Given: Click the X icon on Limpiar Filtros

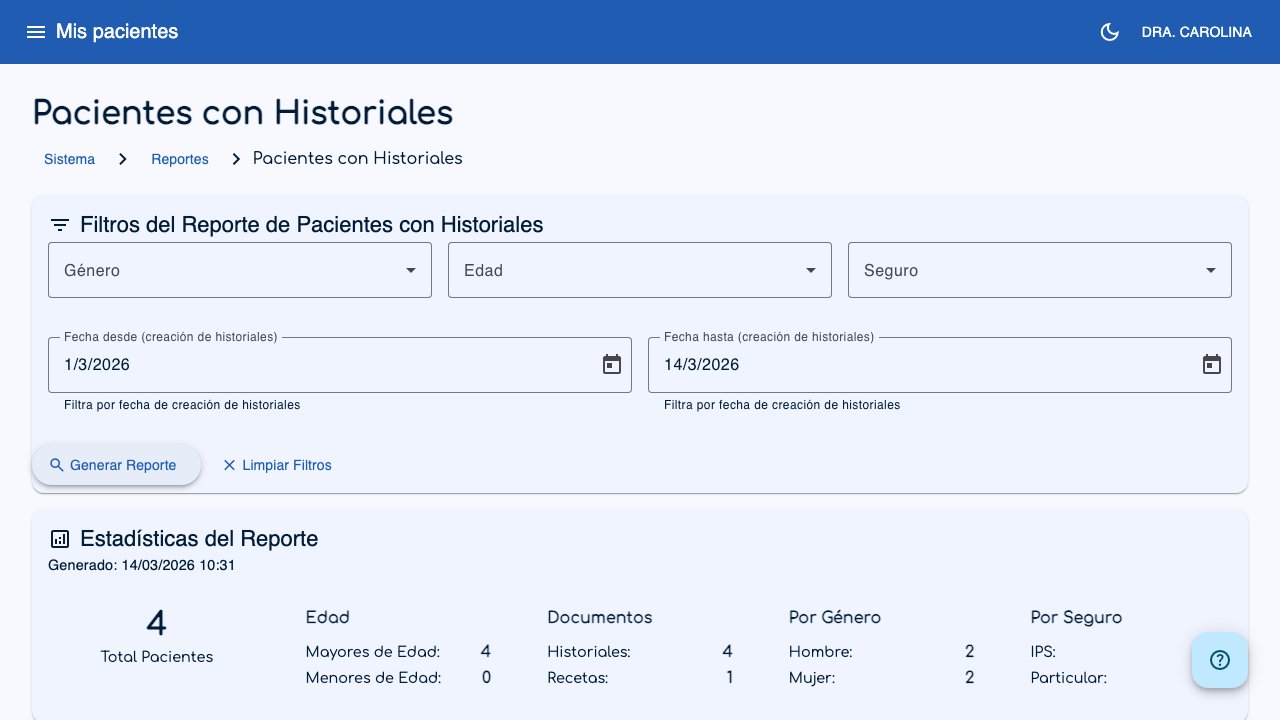Looking at the screenshot, I should pyautogui.click(x=229, y=465).
